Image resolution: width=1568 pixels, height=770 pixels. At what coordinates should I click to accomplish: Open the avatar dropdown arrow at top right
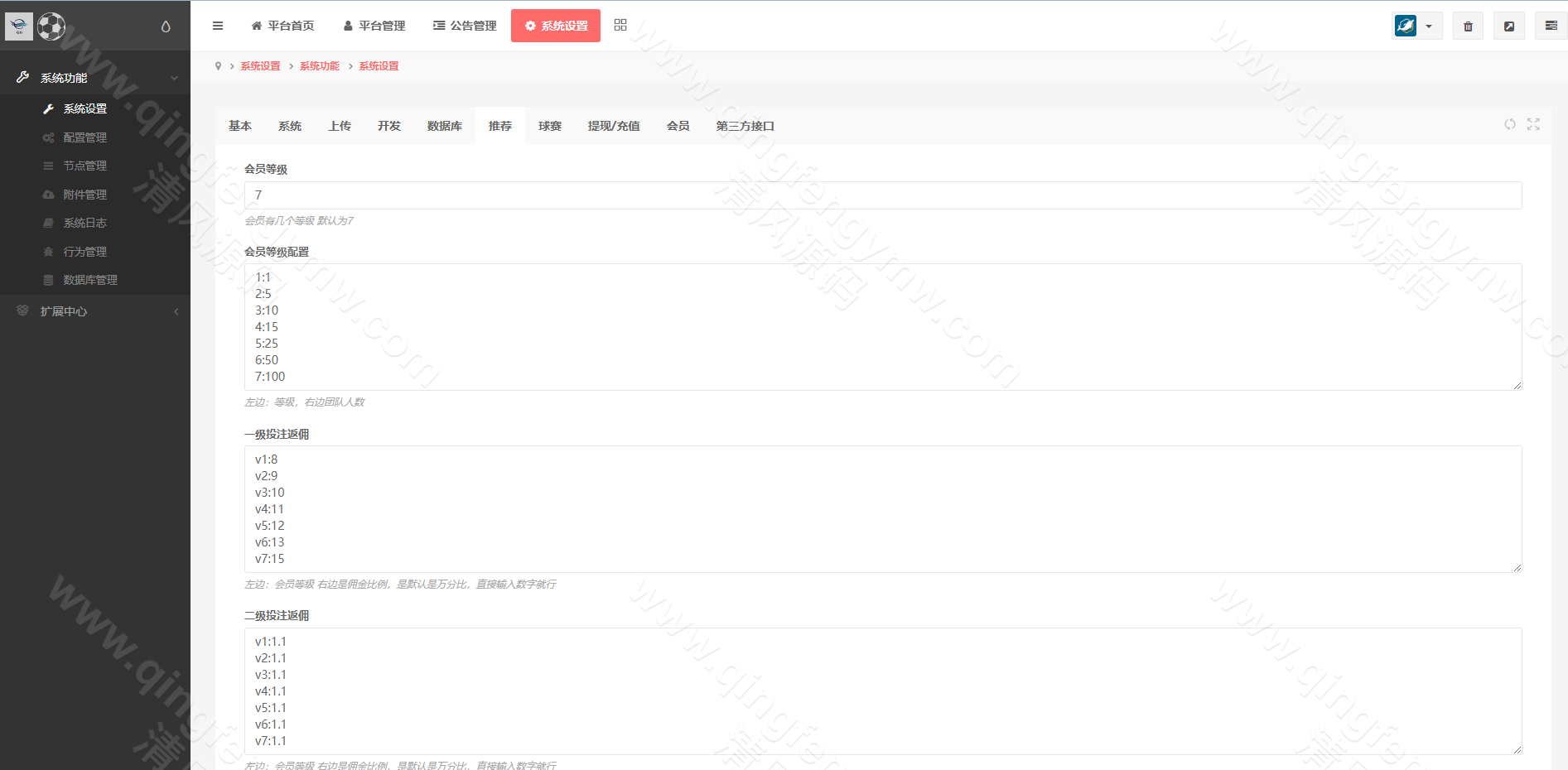pyautogui.click(x=1428, y=26)
